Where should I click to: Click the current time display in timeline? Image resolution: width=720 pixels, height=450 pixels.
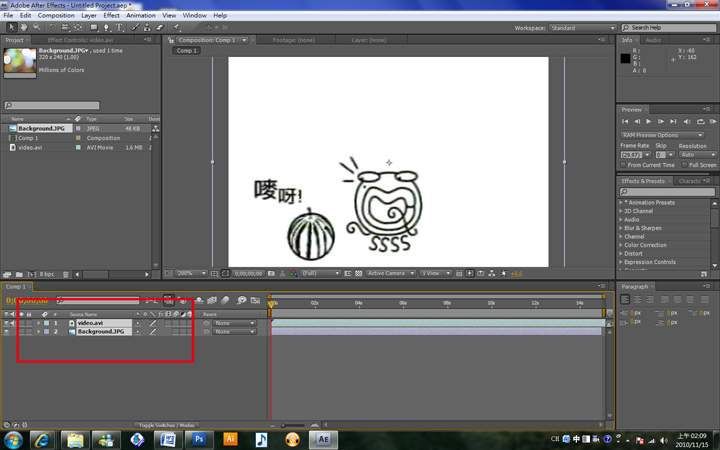[x=27, y=300]
